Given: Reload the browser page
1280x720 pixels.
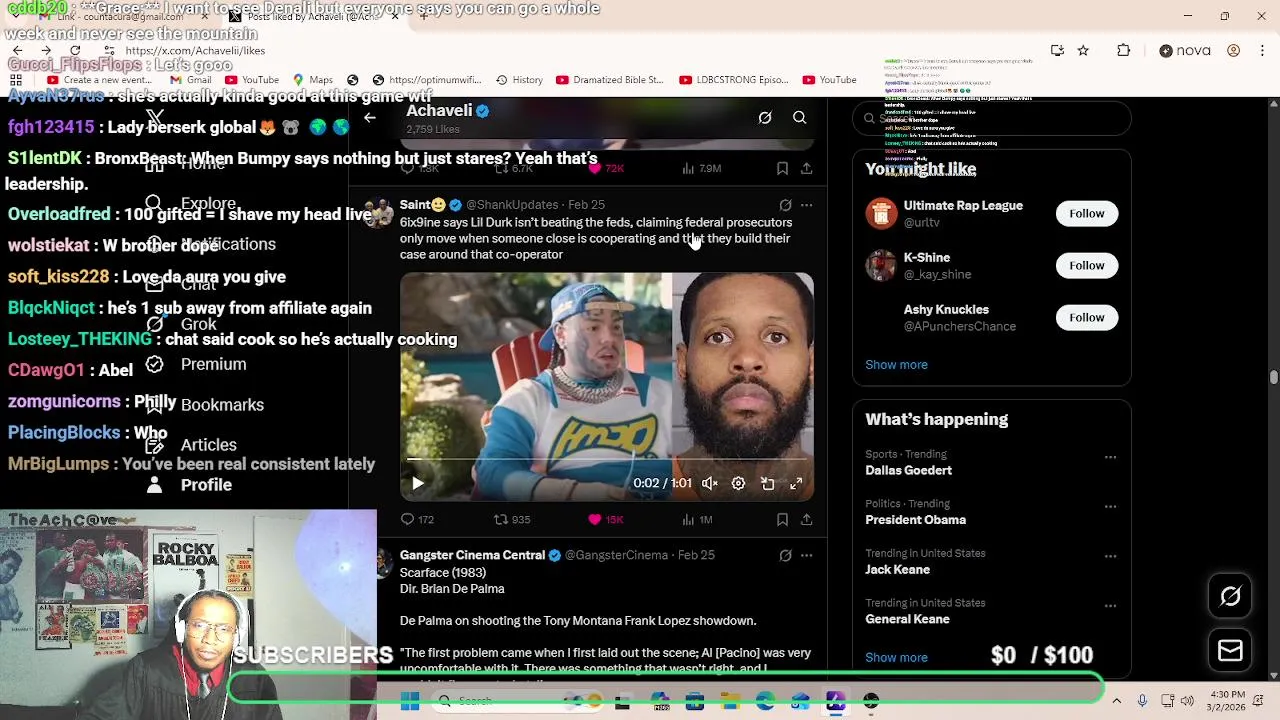Looking at the screenshot, I should tap(75, 50).
